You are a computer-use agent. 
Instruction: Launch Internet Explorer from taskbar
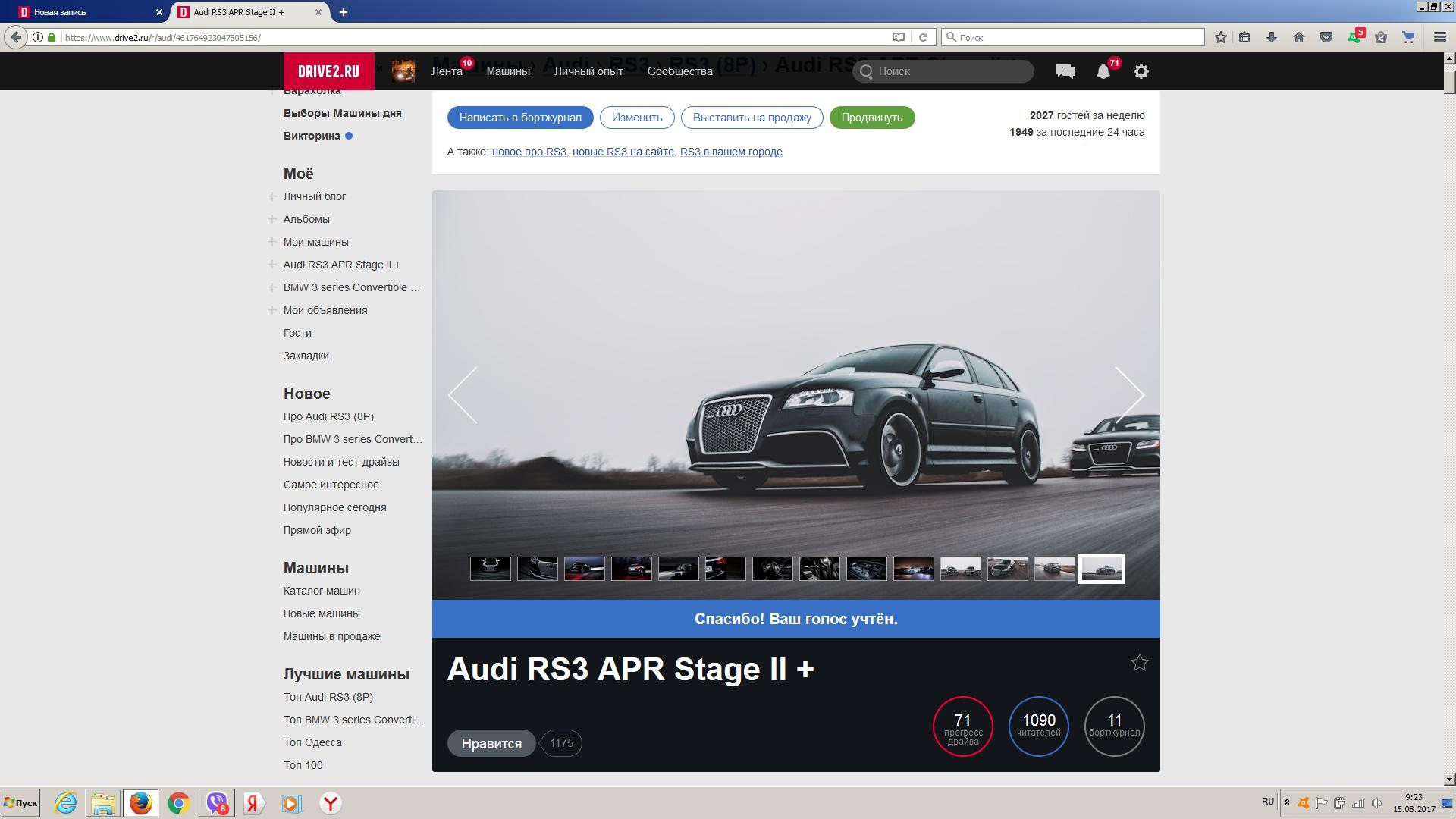click(x=66, y=803)
